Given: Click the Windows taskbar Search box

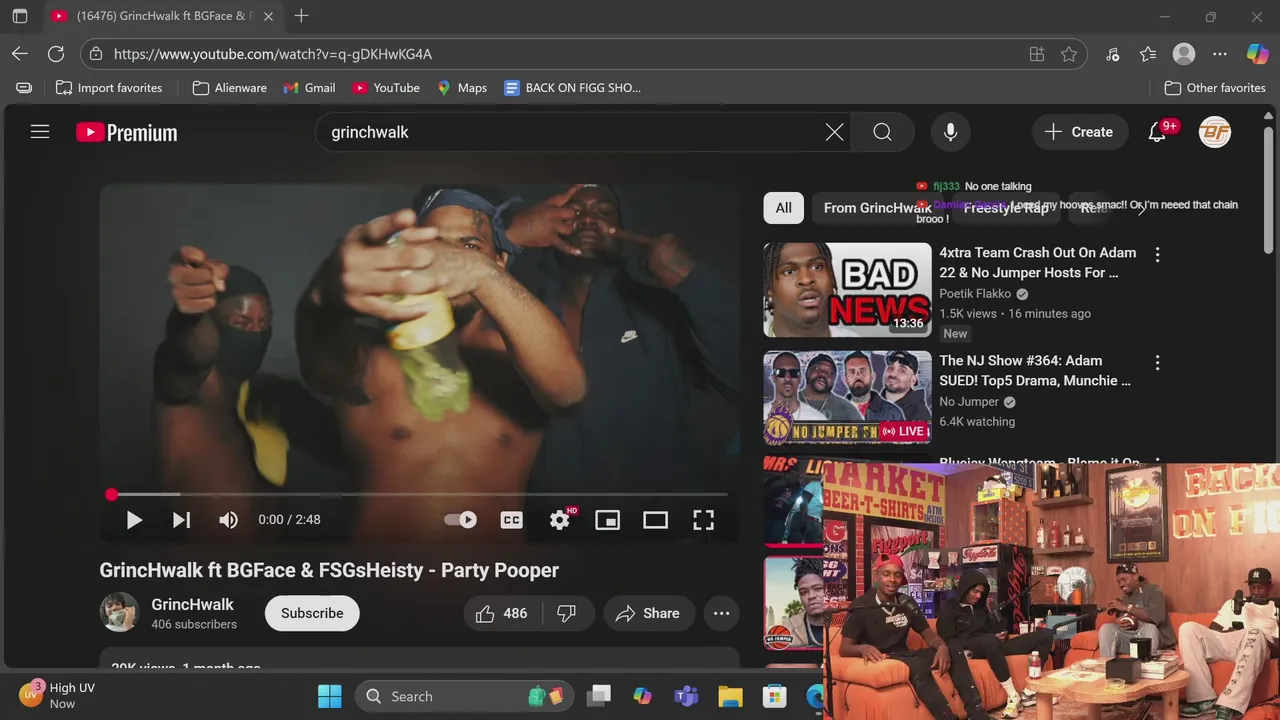Looking at the screenshot, I should [x=463, y=696].
